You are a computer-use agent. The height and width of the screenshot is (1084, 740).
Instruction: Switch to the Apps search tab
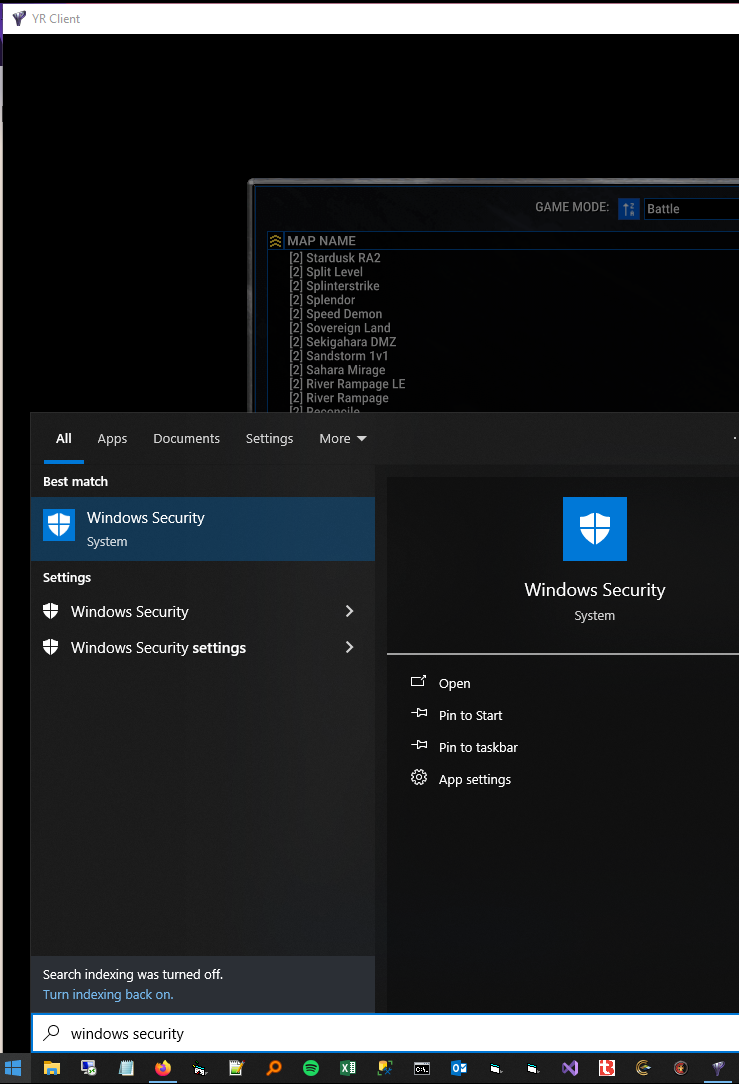(112, 438)
